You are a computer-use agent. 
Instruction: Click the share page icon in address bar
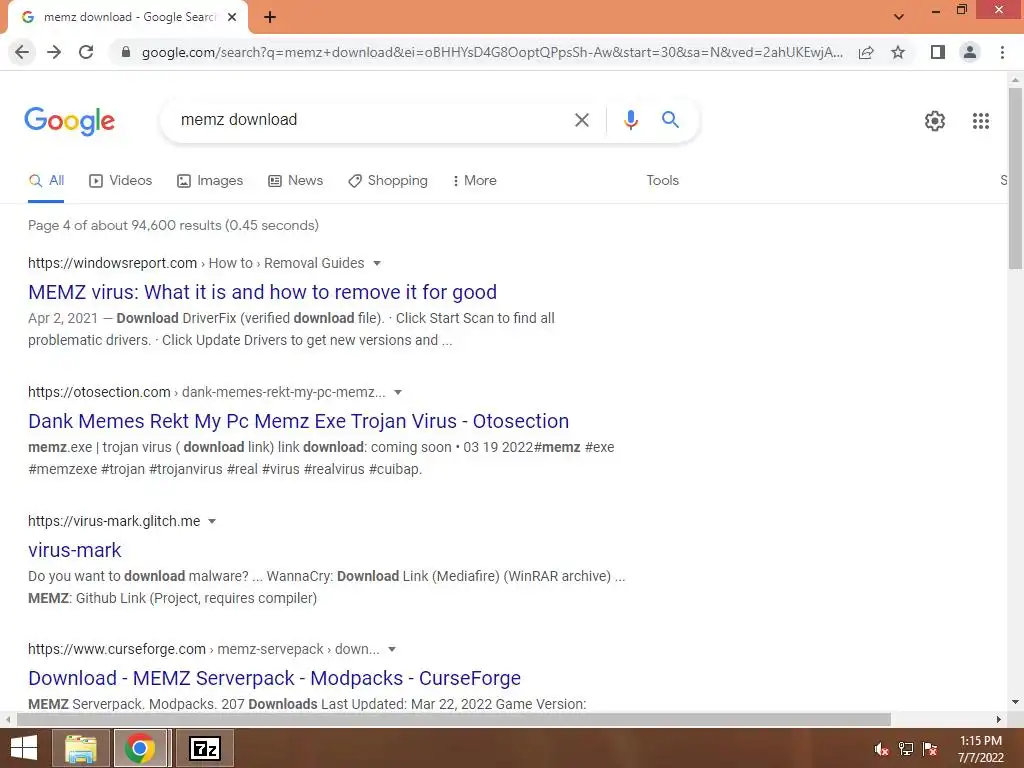click(x=866, y=52)
